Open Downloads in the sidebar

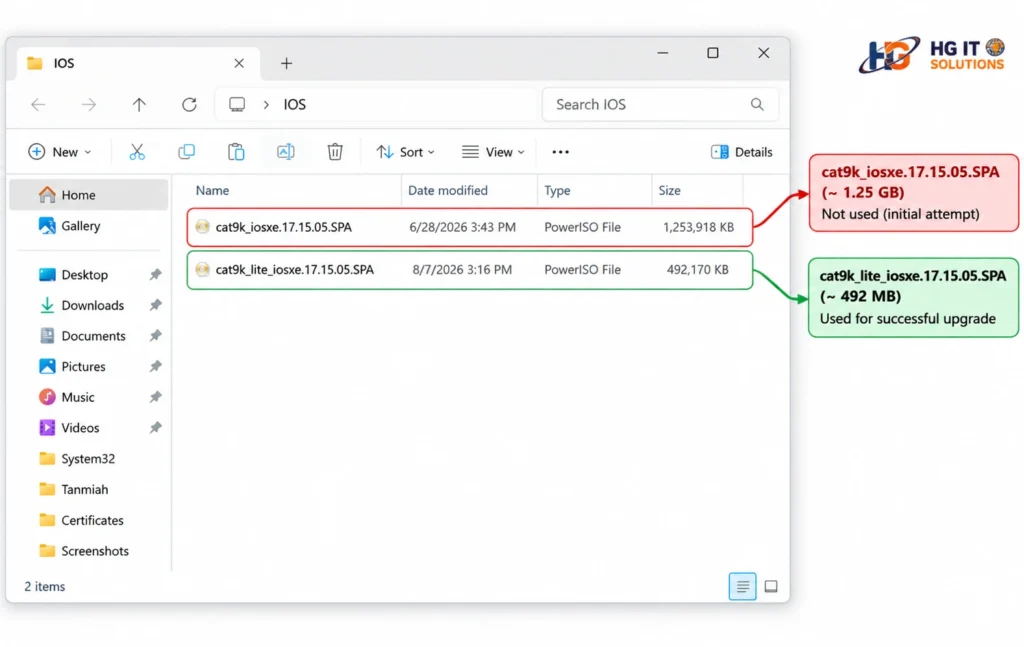[x=89, y=306]
